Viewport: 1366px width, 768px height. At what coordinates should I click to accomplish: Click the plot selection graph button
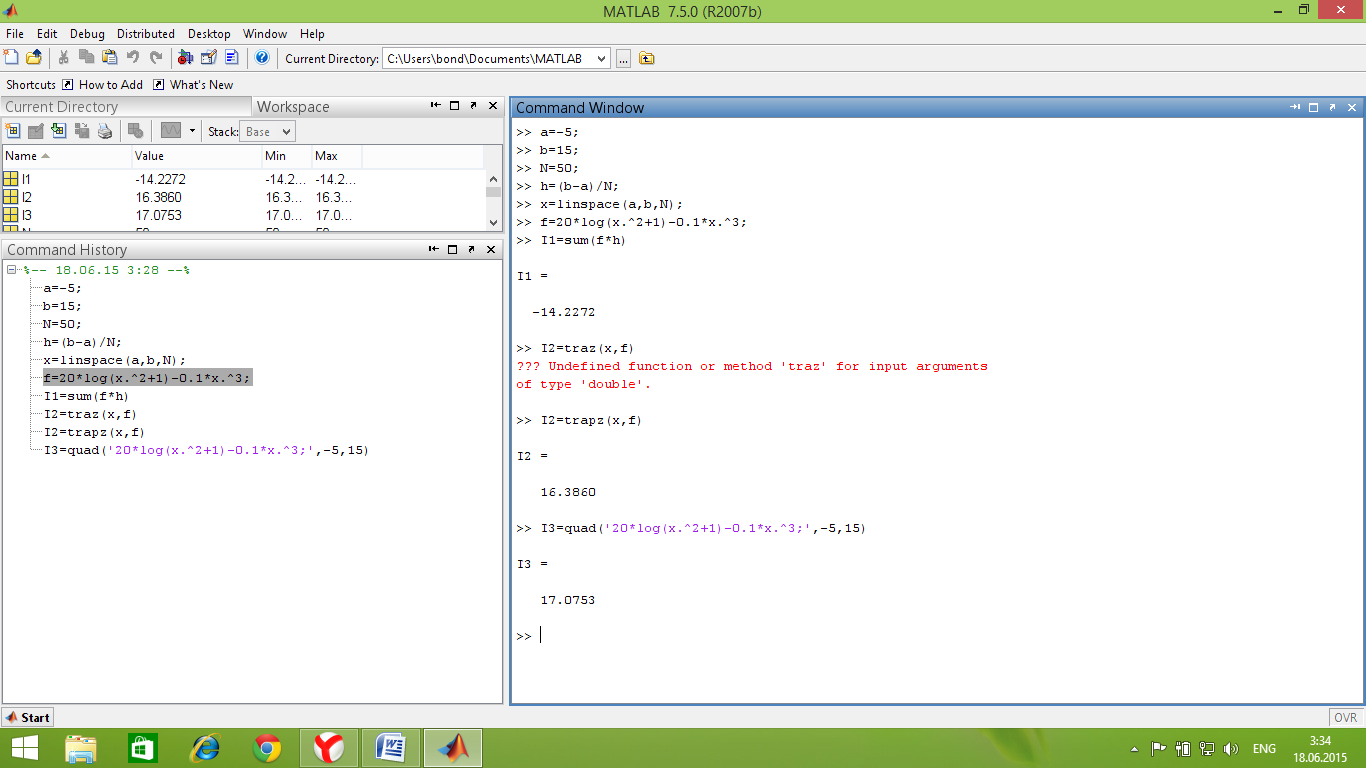171,131
